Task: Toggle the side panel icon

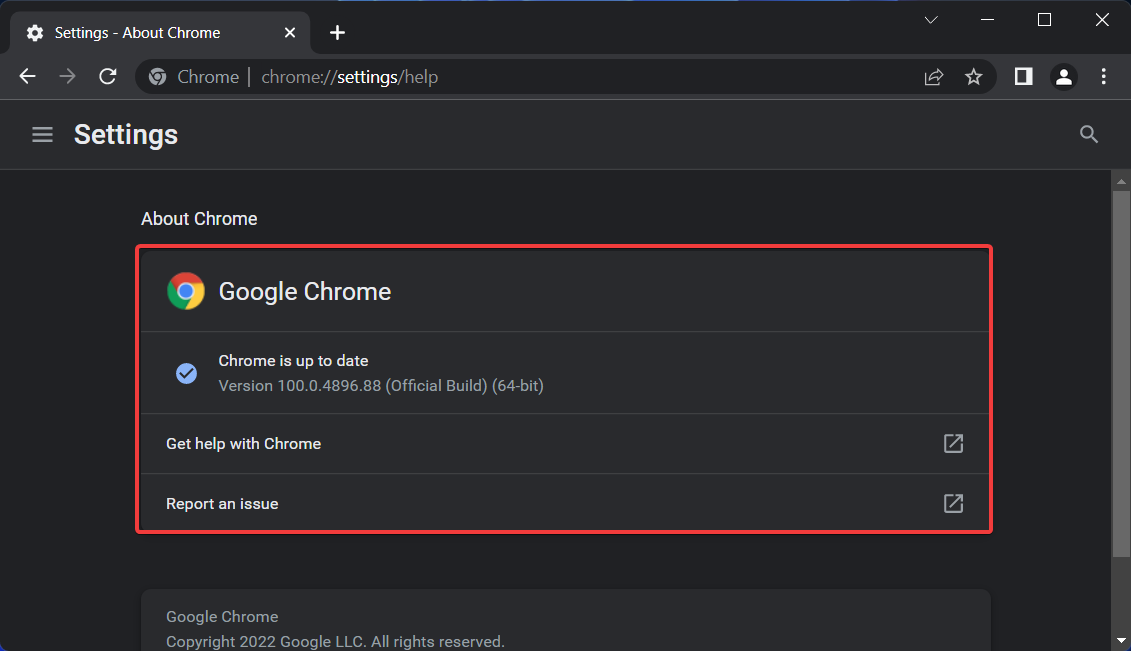Action: pyautogui.click(x=1023, y=77)
